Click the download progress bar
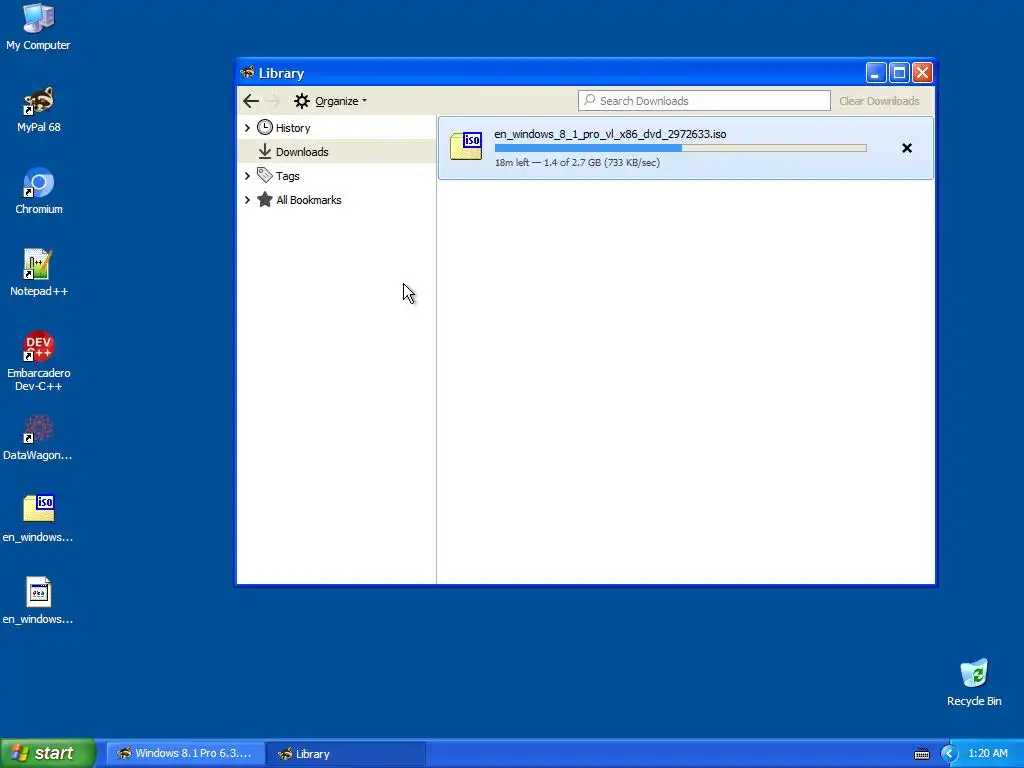Screen dimensions: 1024x768 (x=680, y=148)
